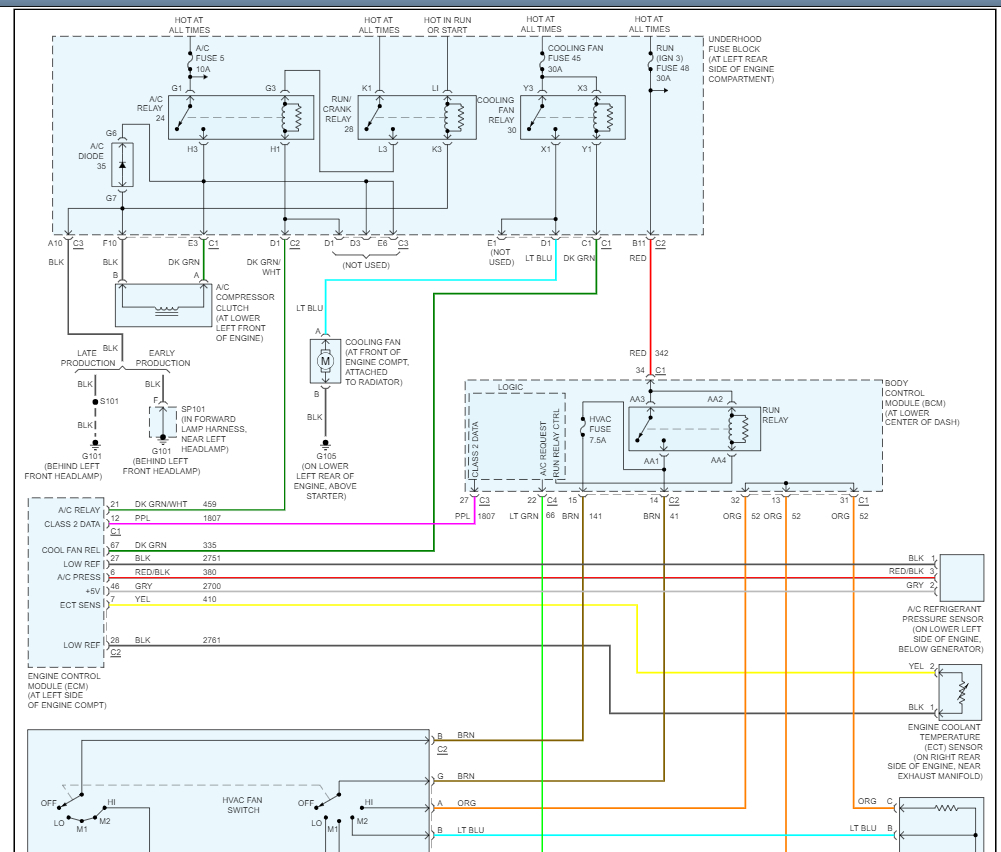Select the ECT sensor thermistor symbol
Image resolution: width=1001 pixels, height=852 pixels.
point(962,689)
